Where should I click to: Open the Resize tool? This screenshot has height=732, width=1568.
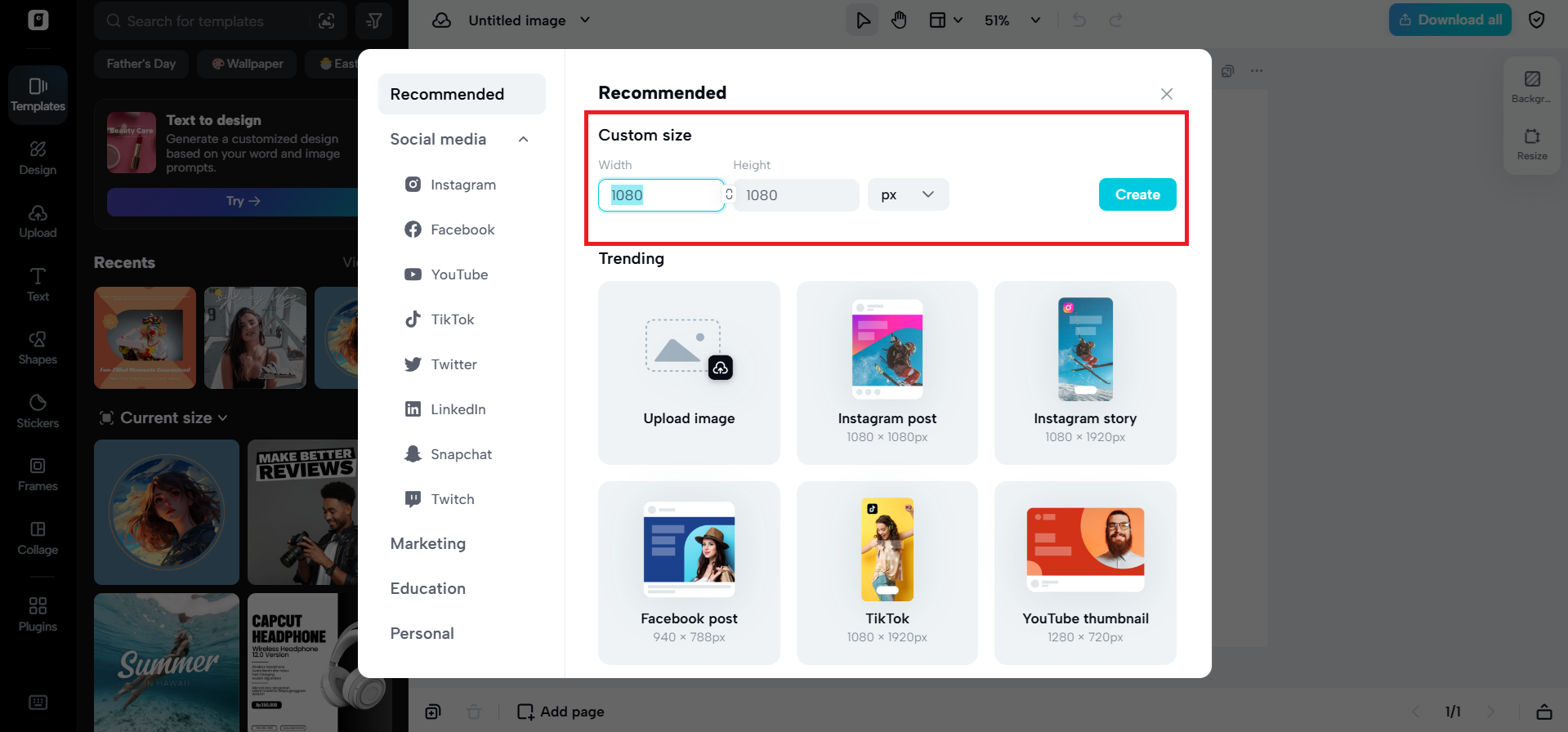coord(1532,144)
